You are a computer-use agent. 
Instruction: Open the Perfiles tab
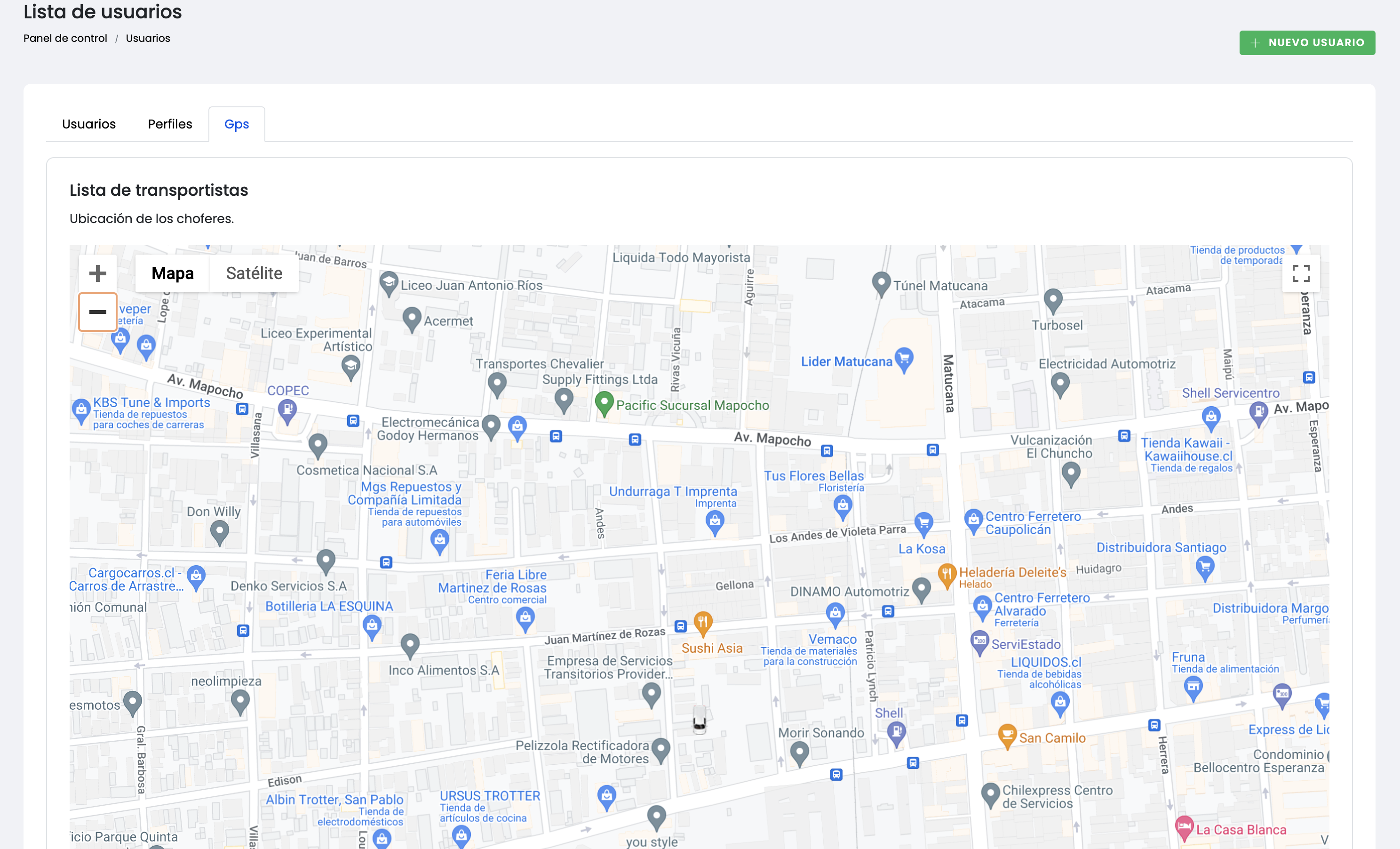170,124
